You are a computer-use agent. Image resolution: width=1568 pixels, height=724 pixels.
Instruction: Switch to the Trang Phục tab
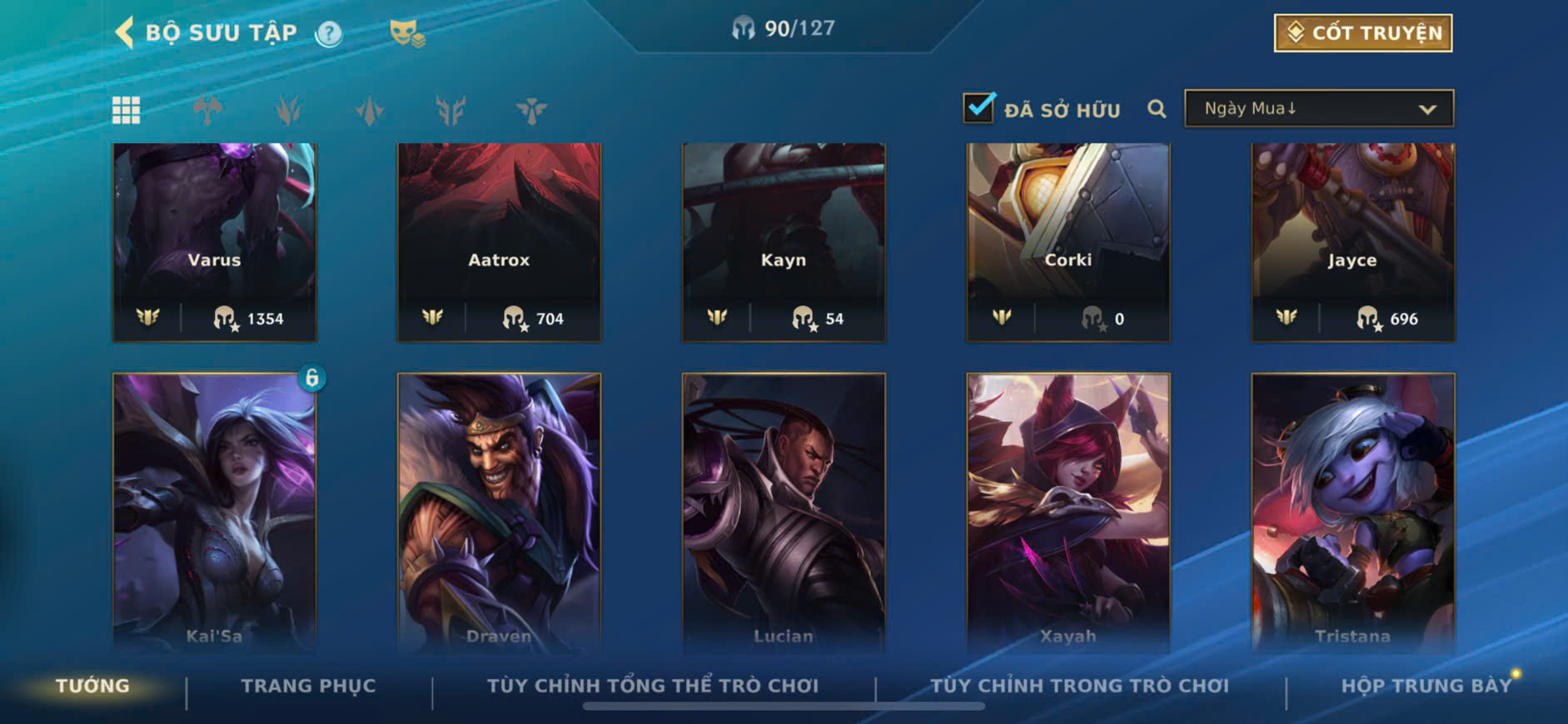coord(308,686)
